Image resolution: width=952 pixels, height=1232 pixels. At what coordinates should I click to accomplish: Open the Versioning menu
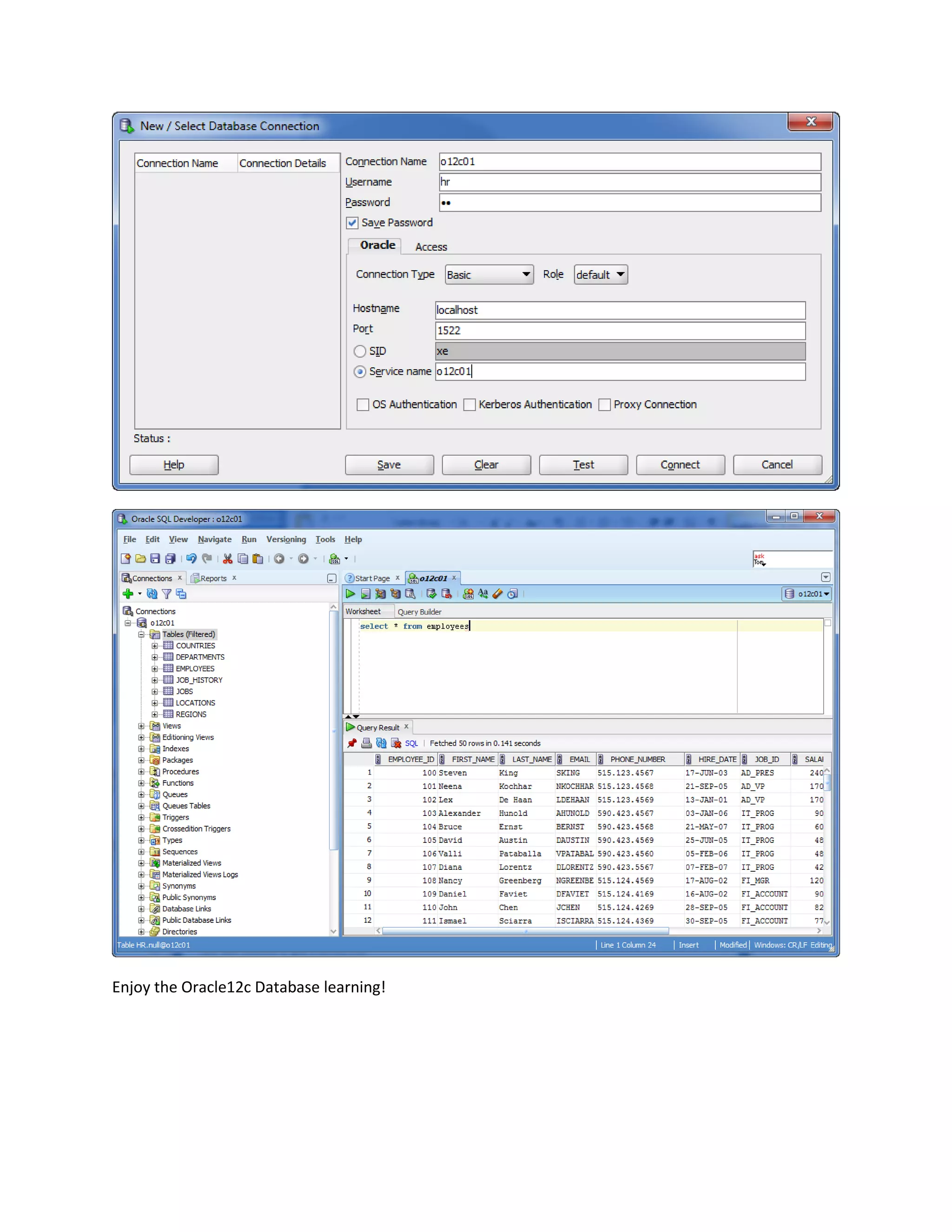[x=286, y=539]
